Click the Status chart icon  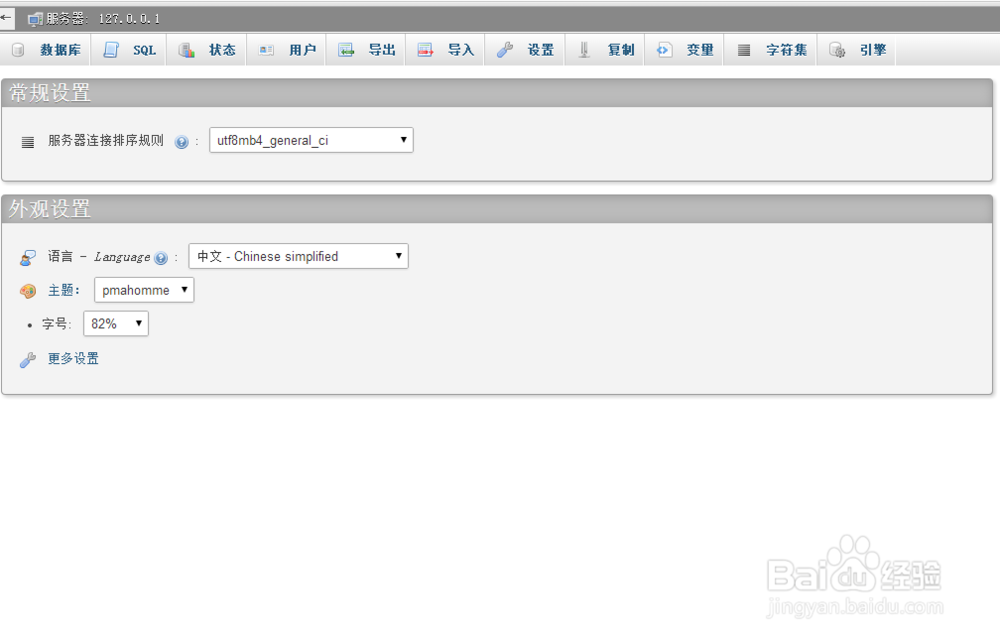186,50
